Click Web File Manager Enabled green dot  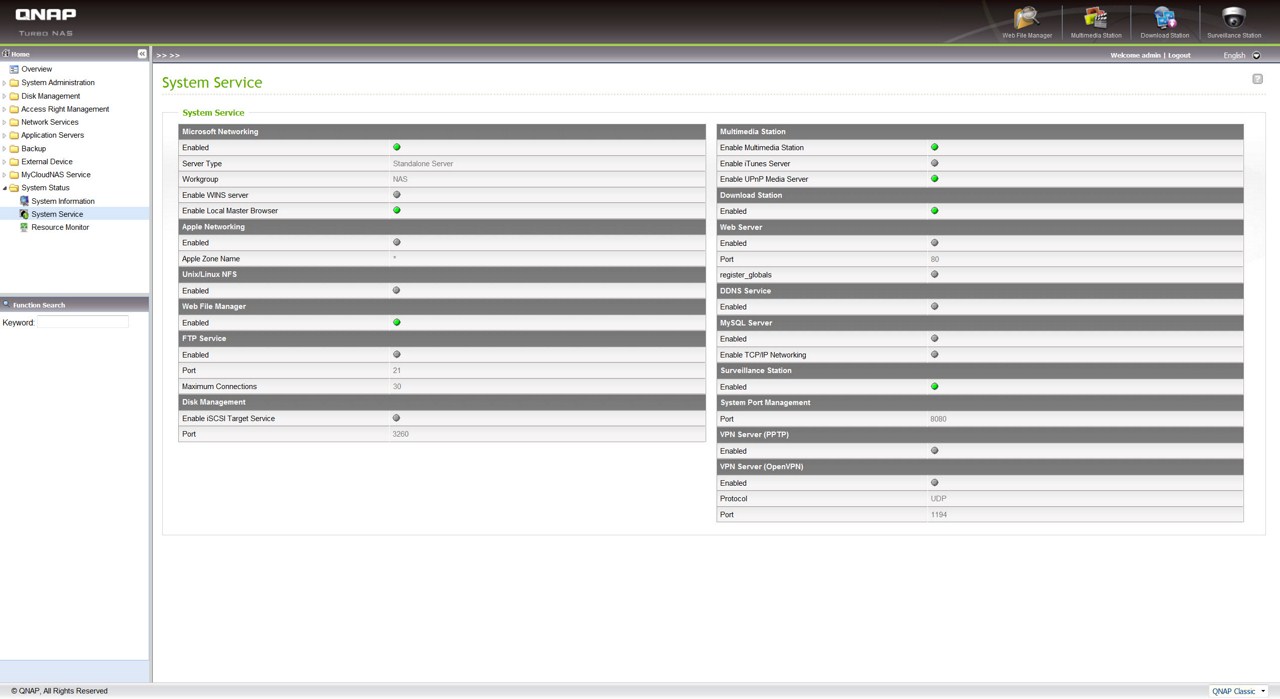pos(397,323)
